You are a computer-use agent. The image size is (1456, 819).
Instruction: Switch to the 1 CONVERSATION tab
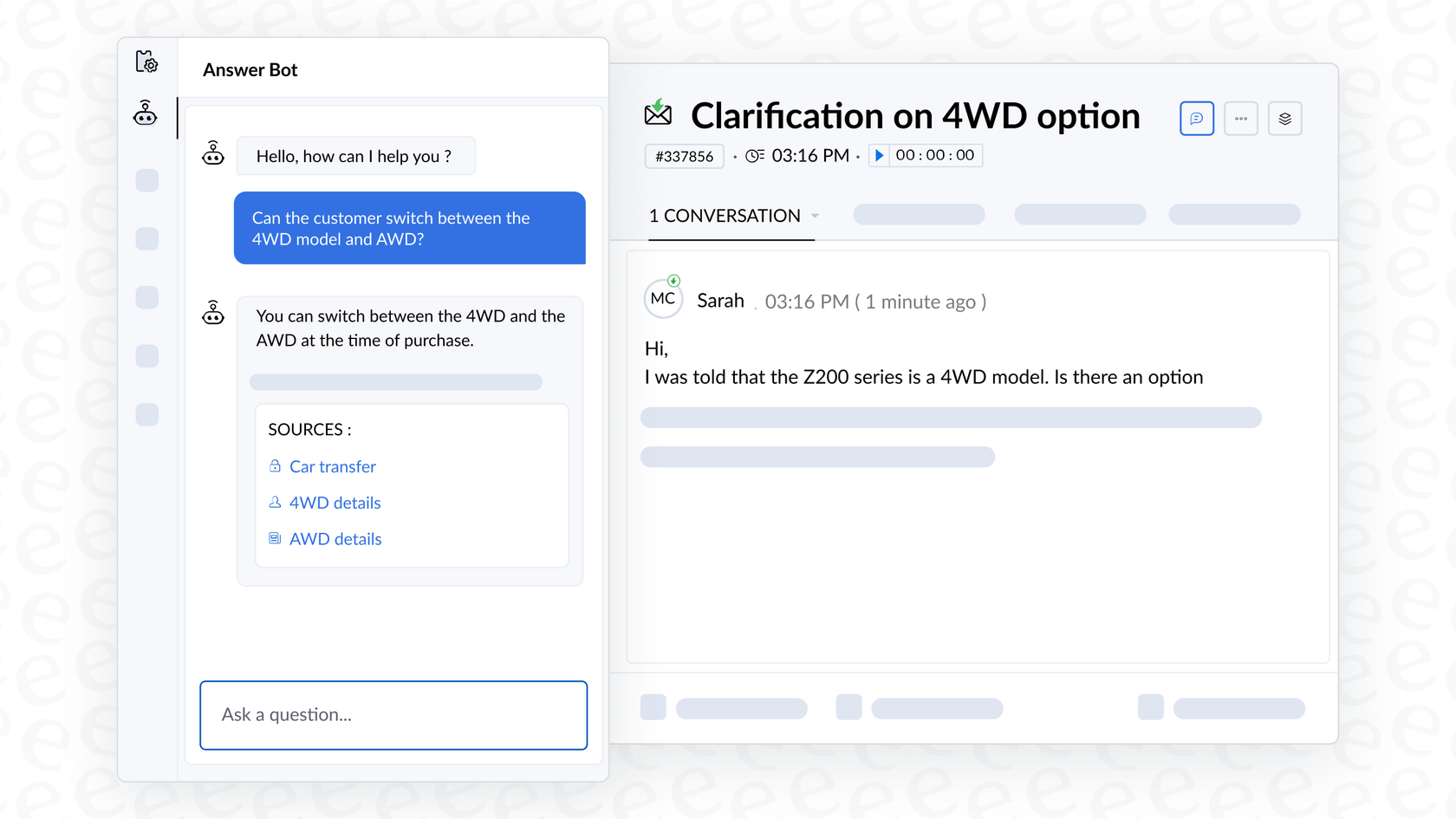(725, 216)
